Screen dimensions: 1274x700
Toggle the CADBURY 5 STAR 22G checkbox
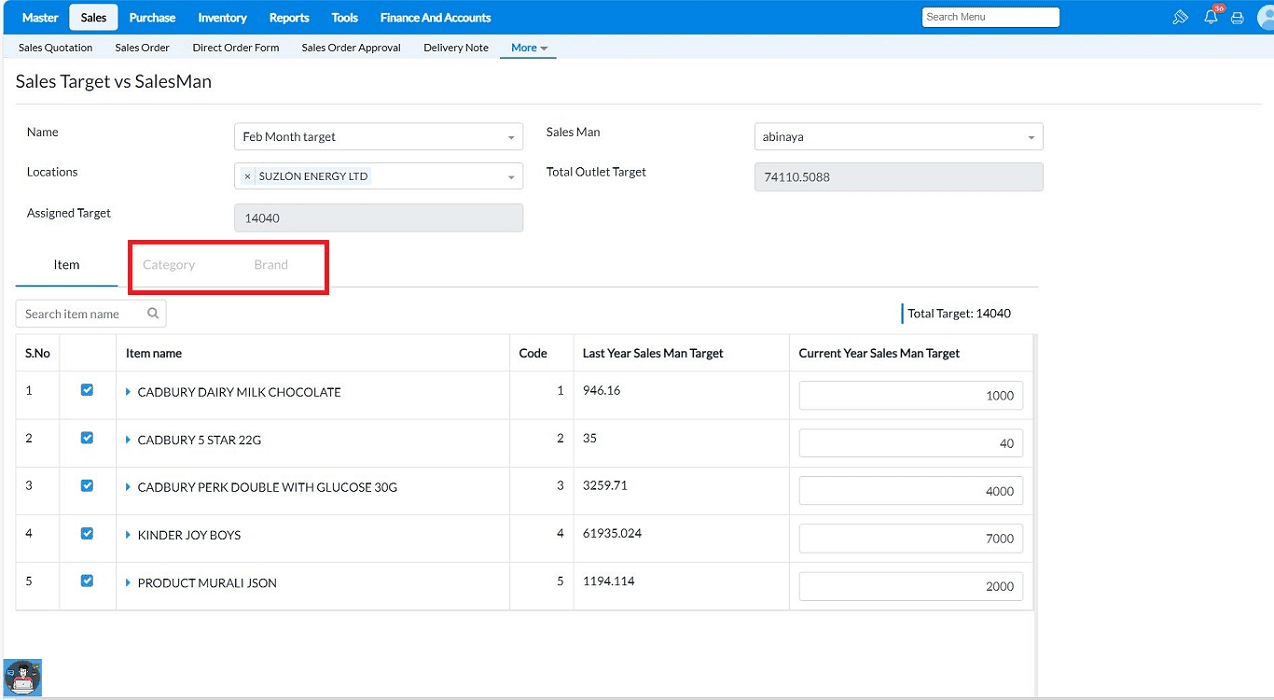click(x=87, y=438)
